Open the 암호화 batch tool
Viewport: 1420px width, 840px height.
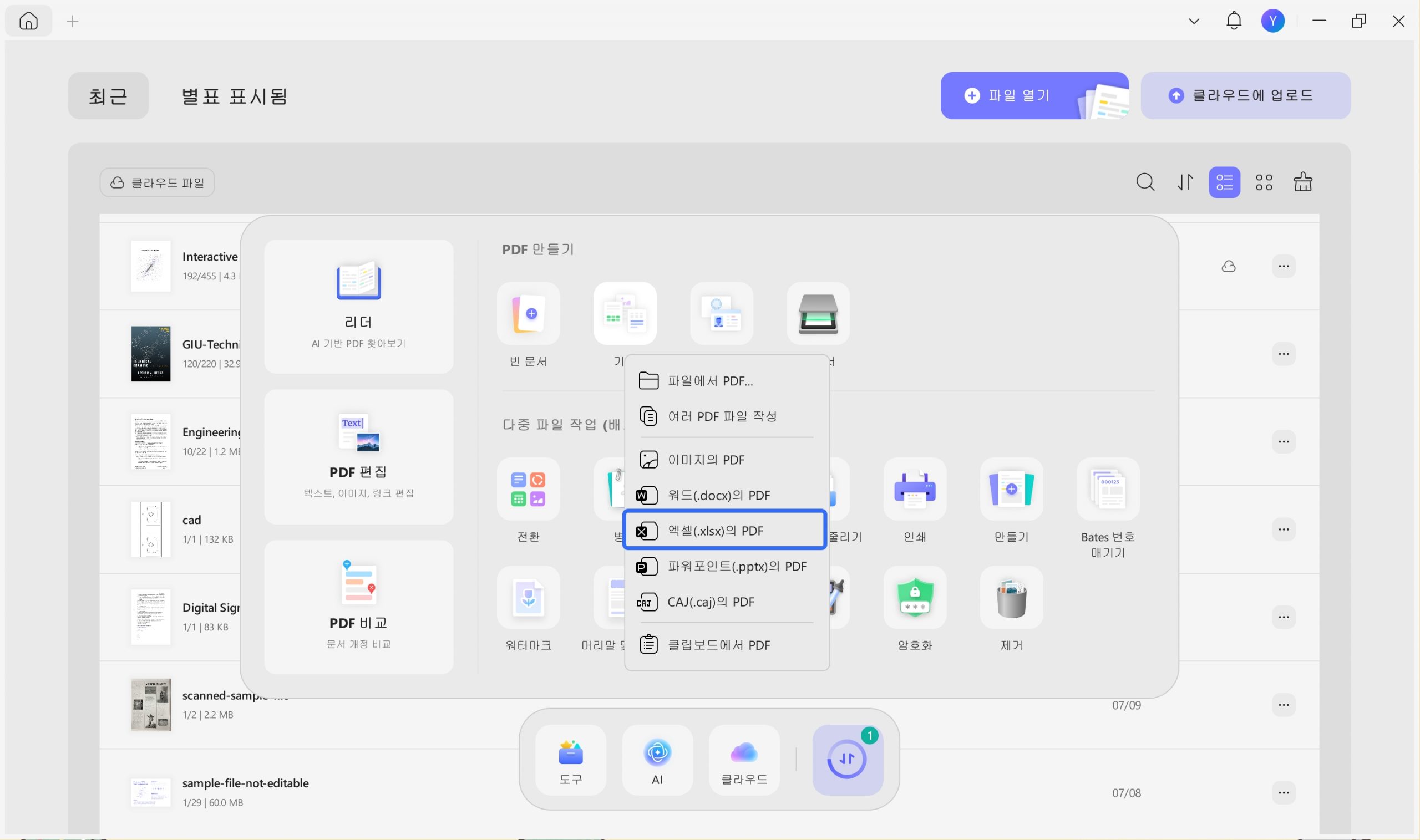tap(915, 598)
